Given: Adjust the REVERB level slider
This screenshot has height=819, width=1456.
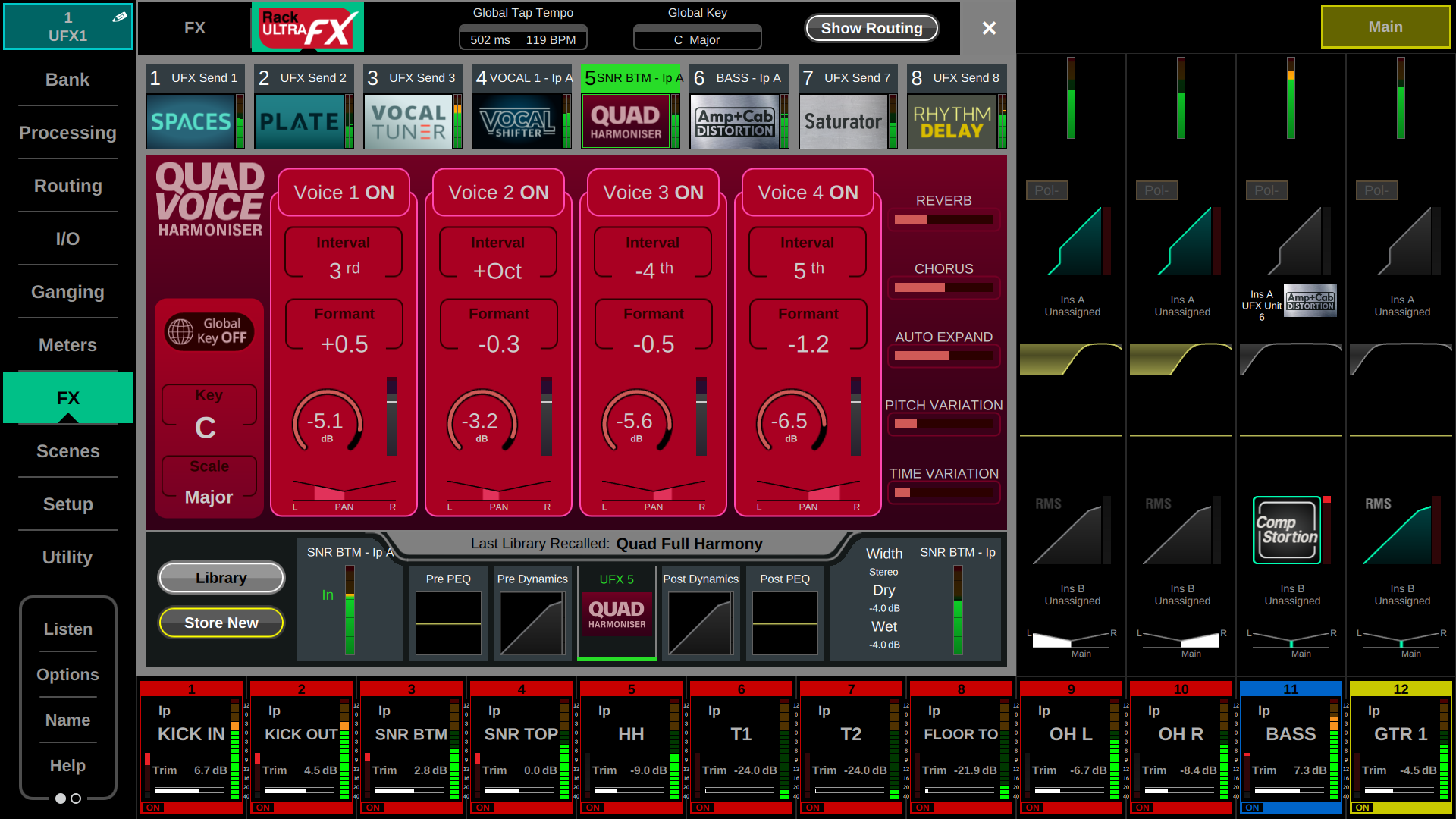Looking at the screenshot, I should coord(943,219).
